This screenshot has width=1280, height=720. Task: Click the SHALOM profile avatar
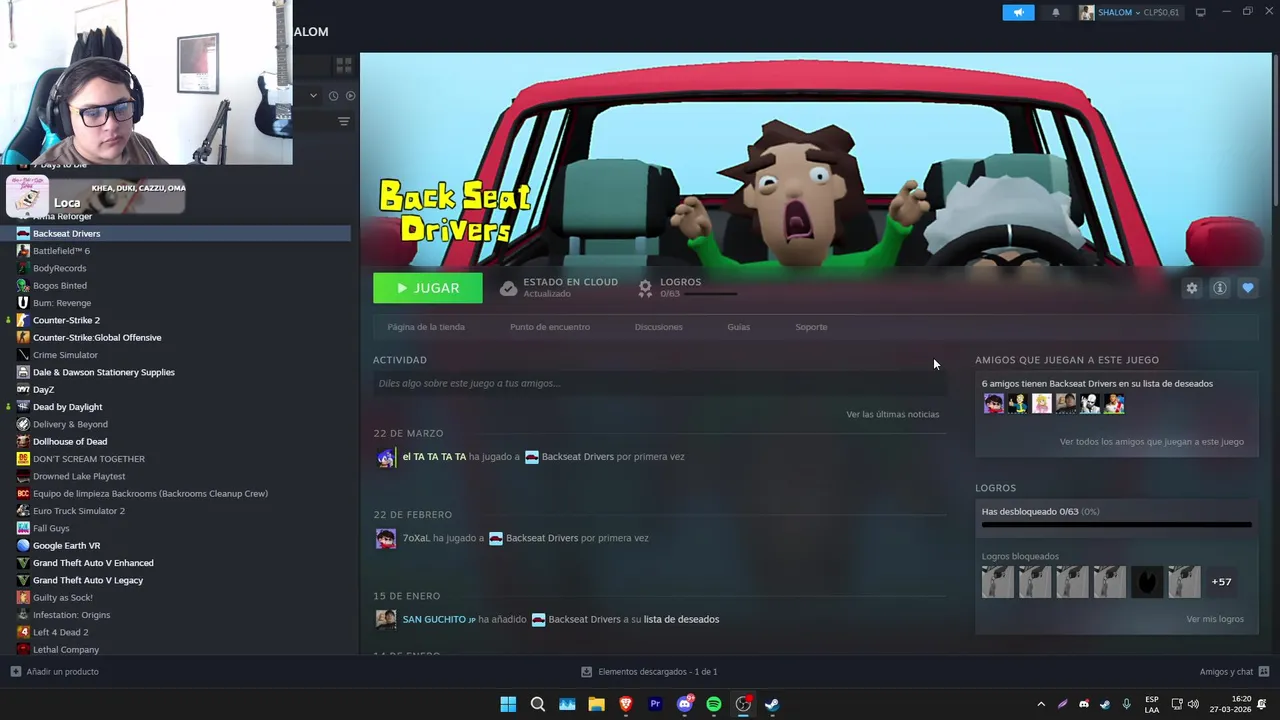tap(1086, 12)
